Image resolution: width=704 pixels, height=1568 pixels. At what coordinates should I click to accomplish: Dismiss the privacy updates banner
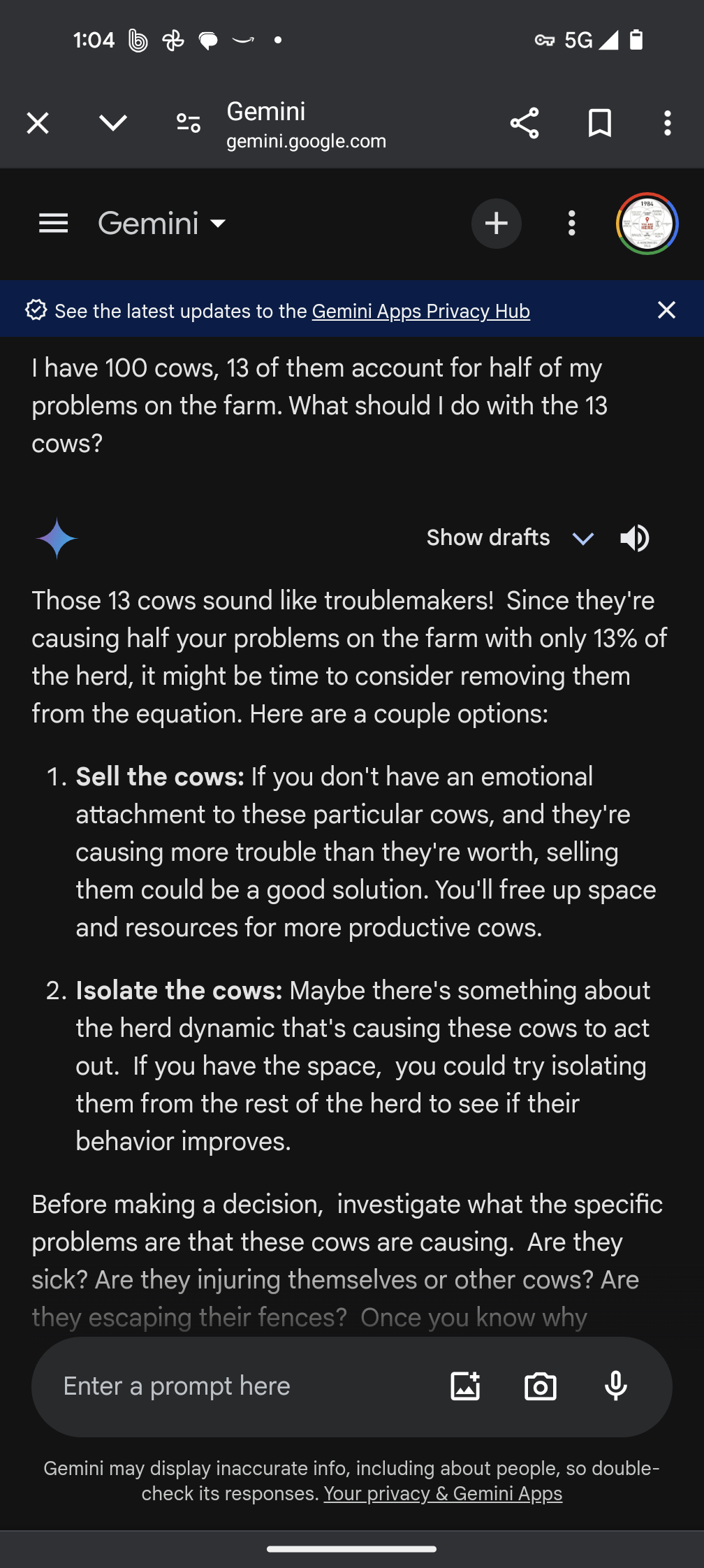pyautogui.click(x=666, y=310)
